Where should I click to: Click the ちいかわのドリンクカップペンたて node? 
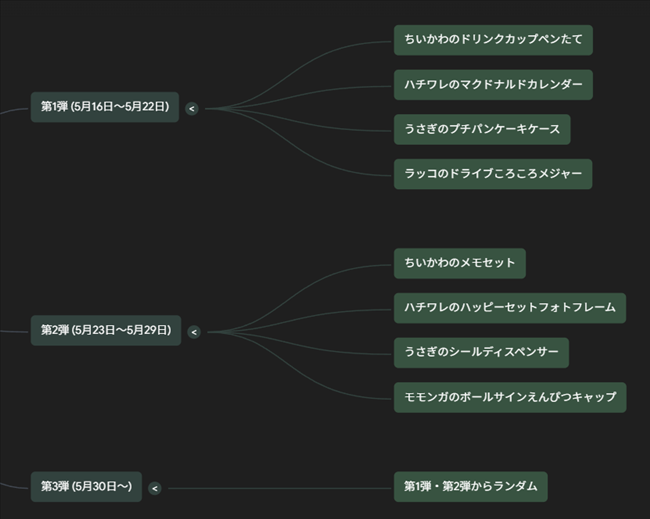coord(493,40)
